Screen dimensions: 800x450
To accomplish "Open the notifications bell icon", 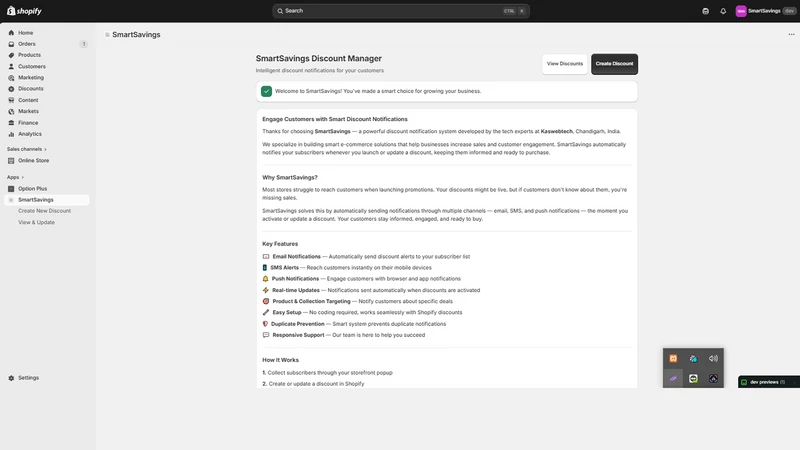I will tap(723, 11).
